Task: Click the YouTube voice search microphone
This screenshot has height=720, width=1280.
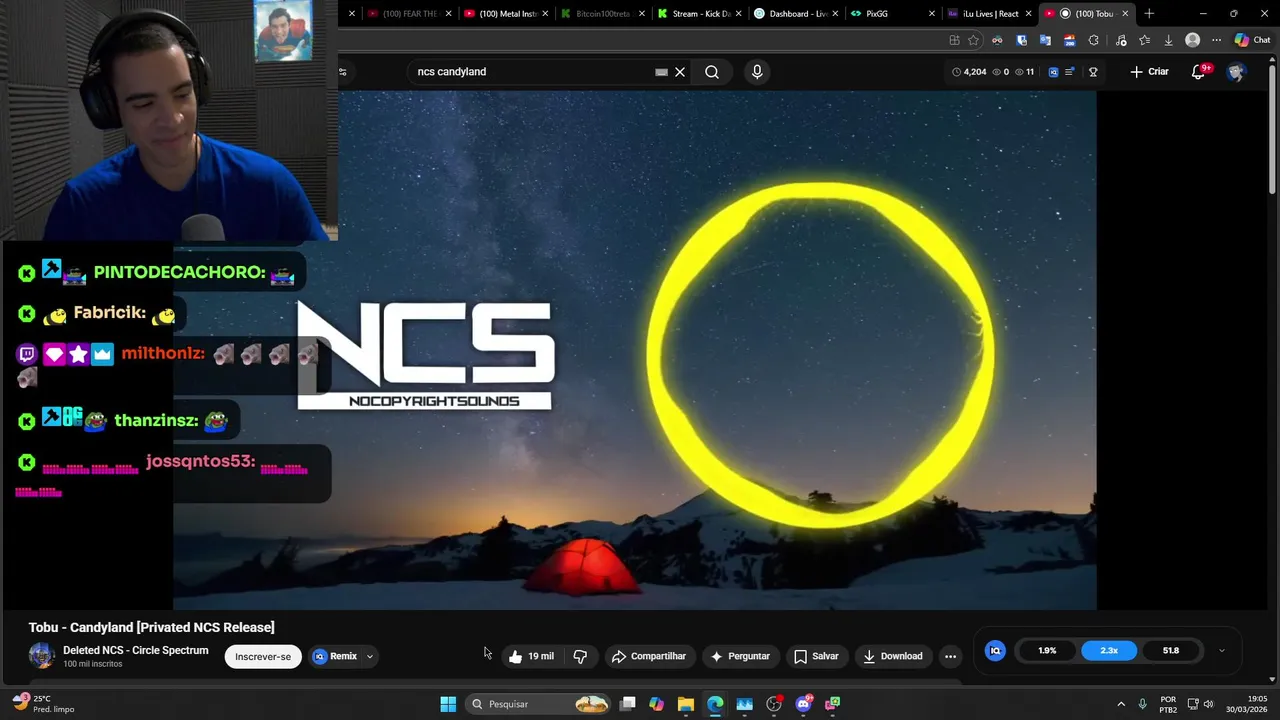Action: pos(757,72)
